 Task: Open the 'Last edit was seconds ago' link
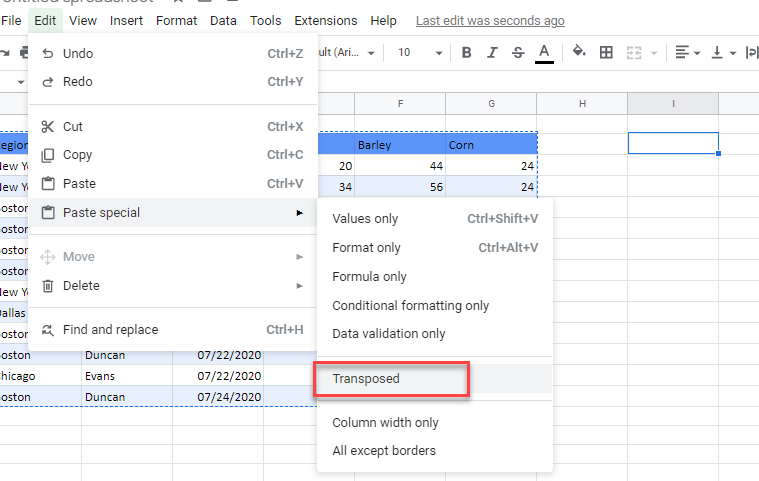coord(489,21)
